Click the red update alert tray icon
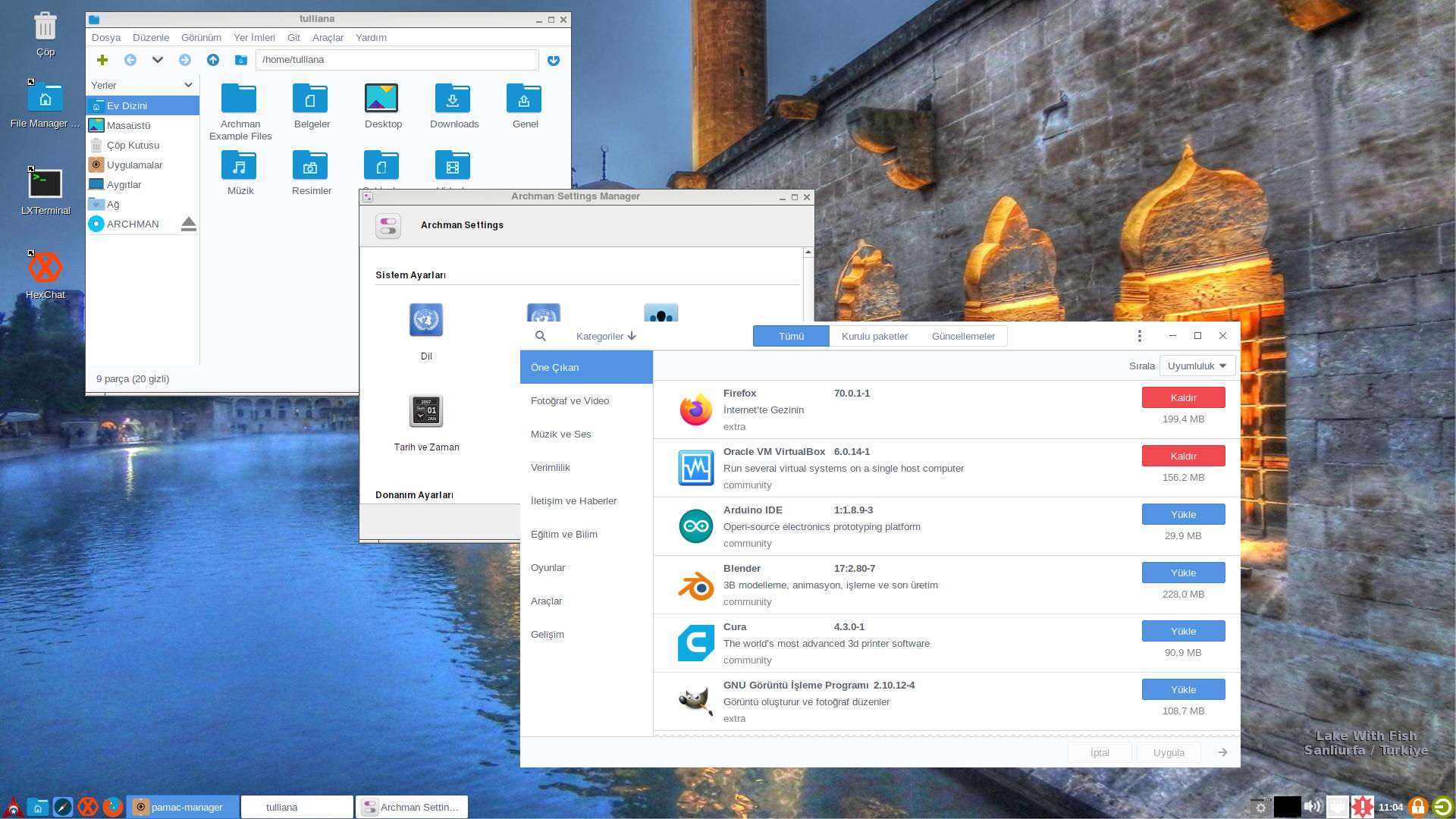The image size is (1456, 819). (1363, 807)
